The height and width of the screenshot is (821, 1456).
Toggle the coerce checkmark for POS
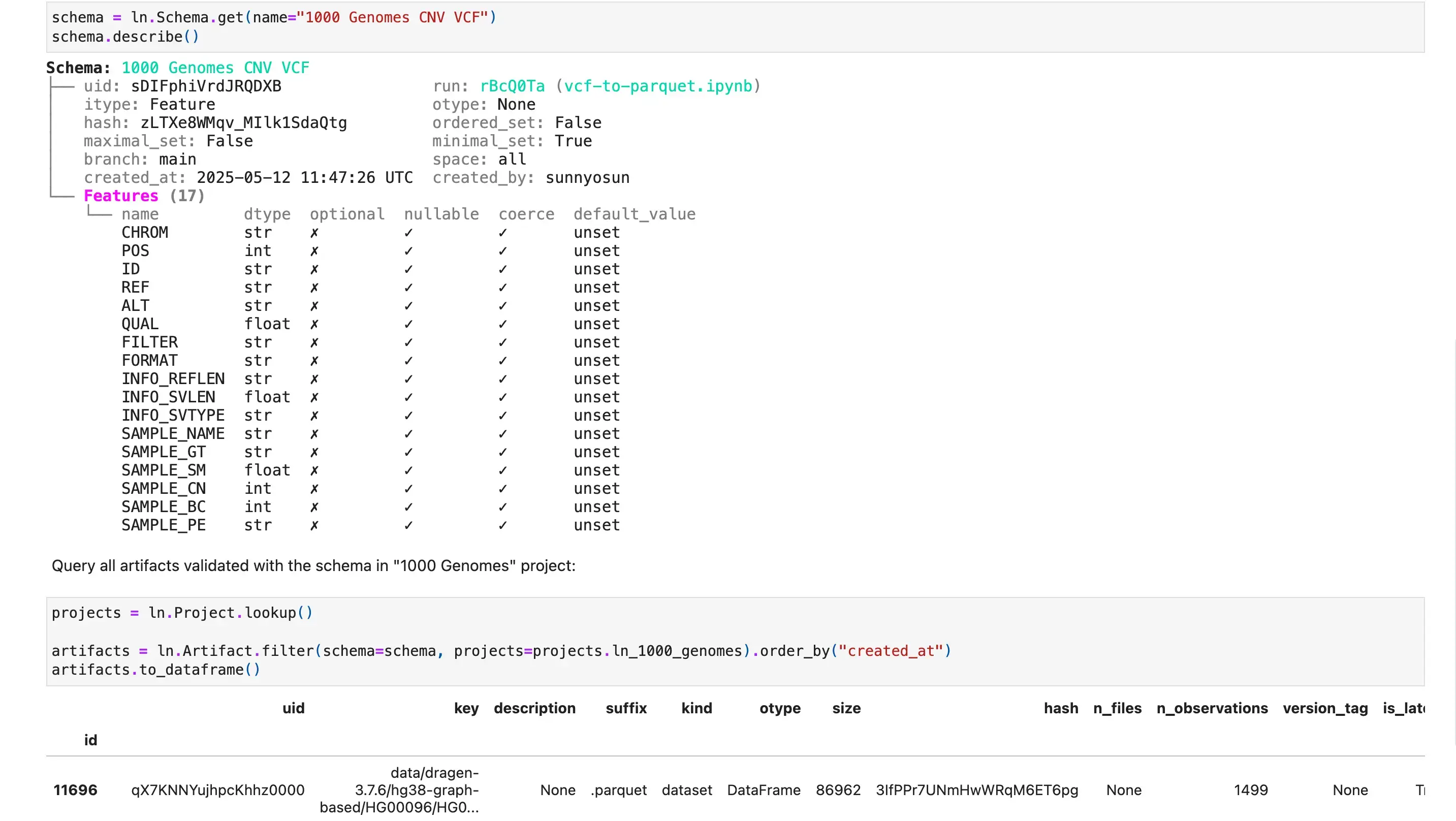point(502,250)
